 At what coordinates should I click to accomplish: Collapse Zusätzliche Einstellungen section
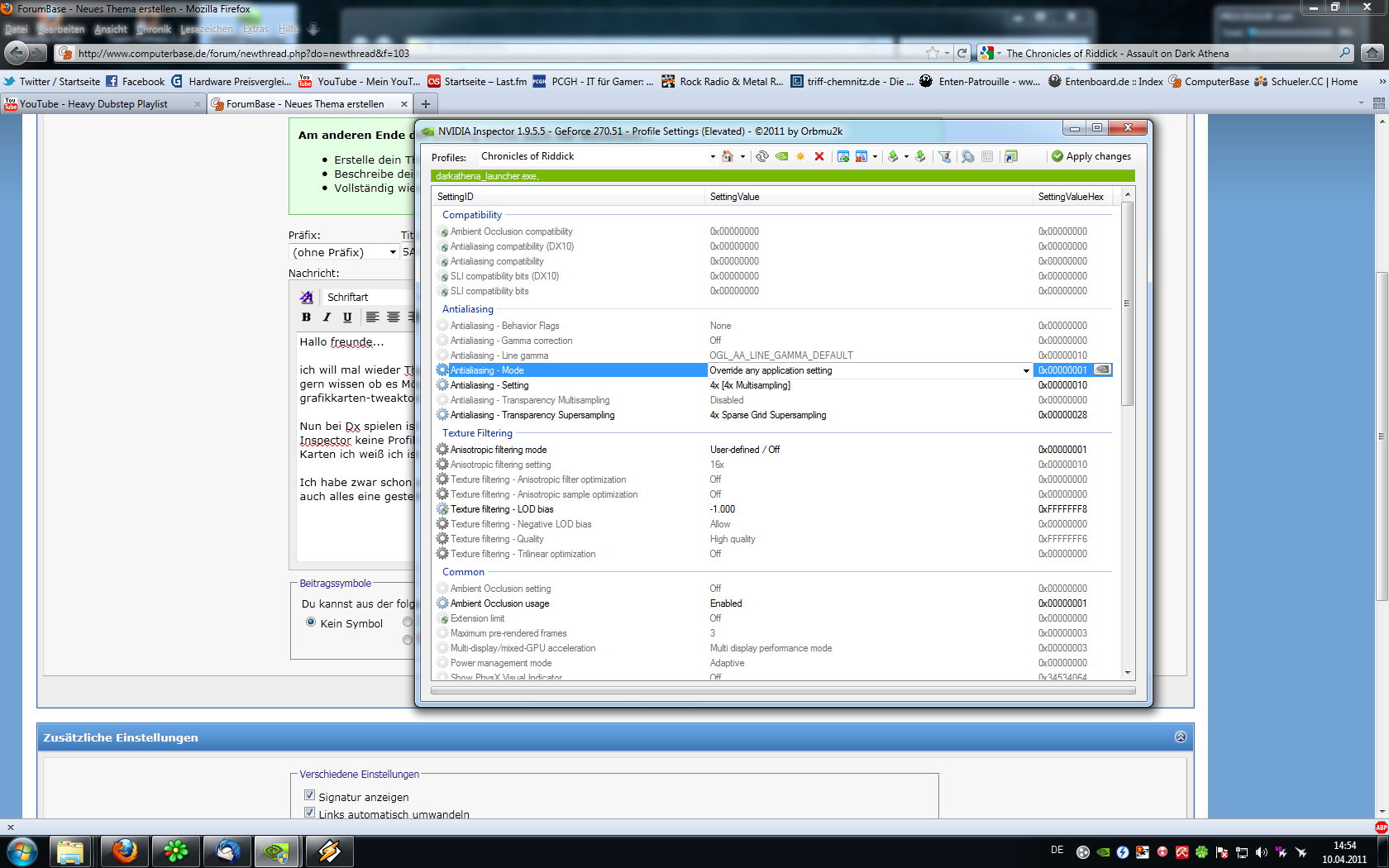coord(1181,737)
